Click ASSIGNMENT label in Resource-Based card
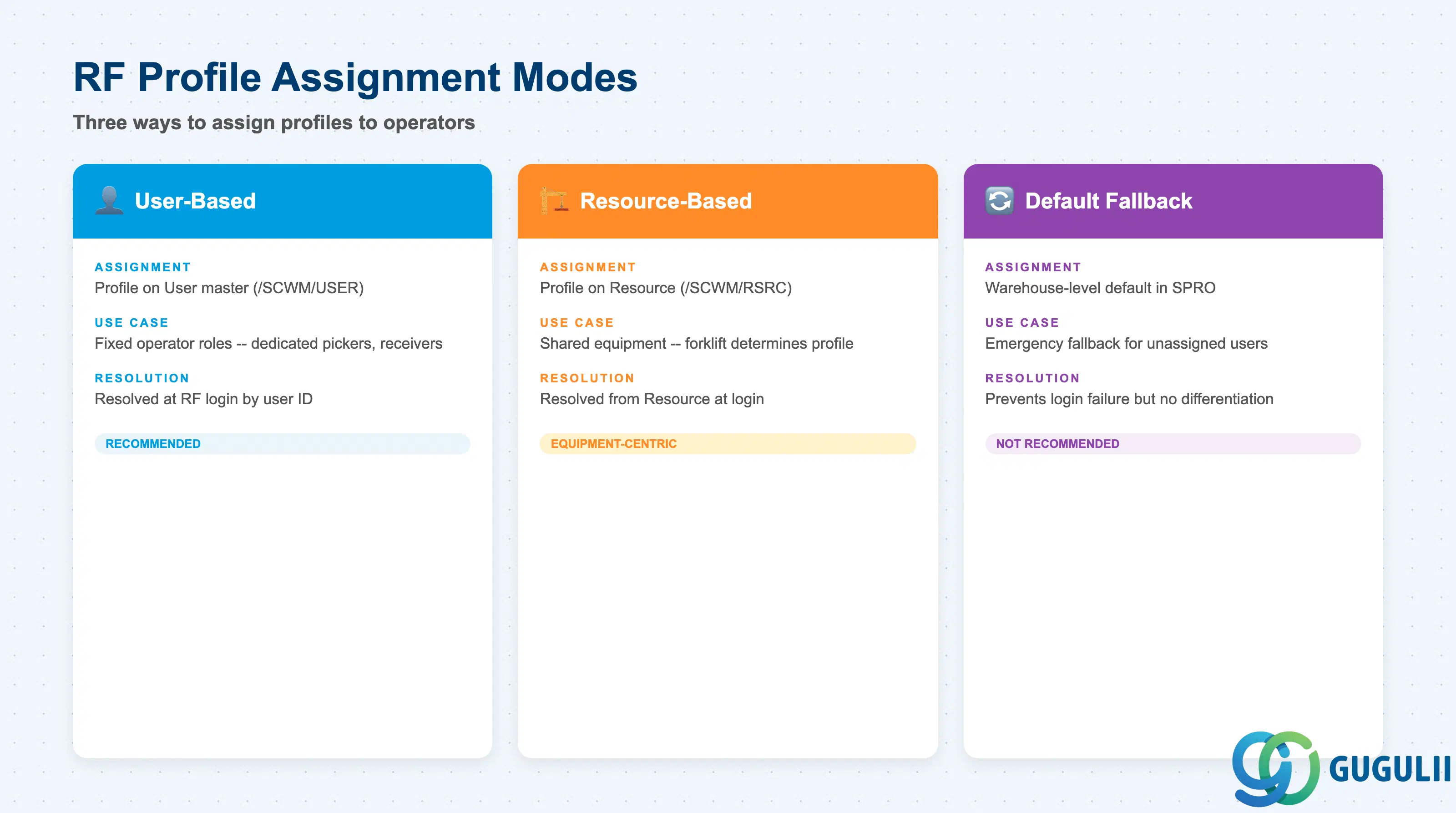The height and width of the screenshot is (813, 1456). click(x=588, y=267)
